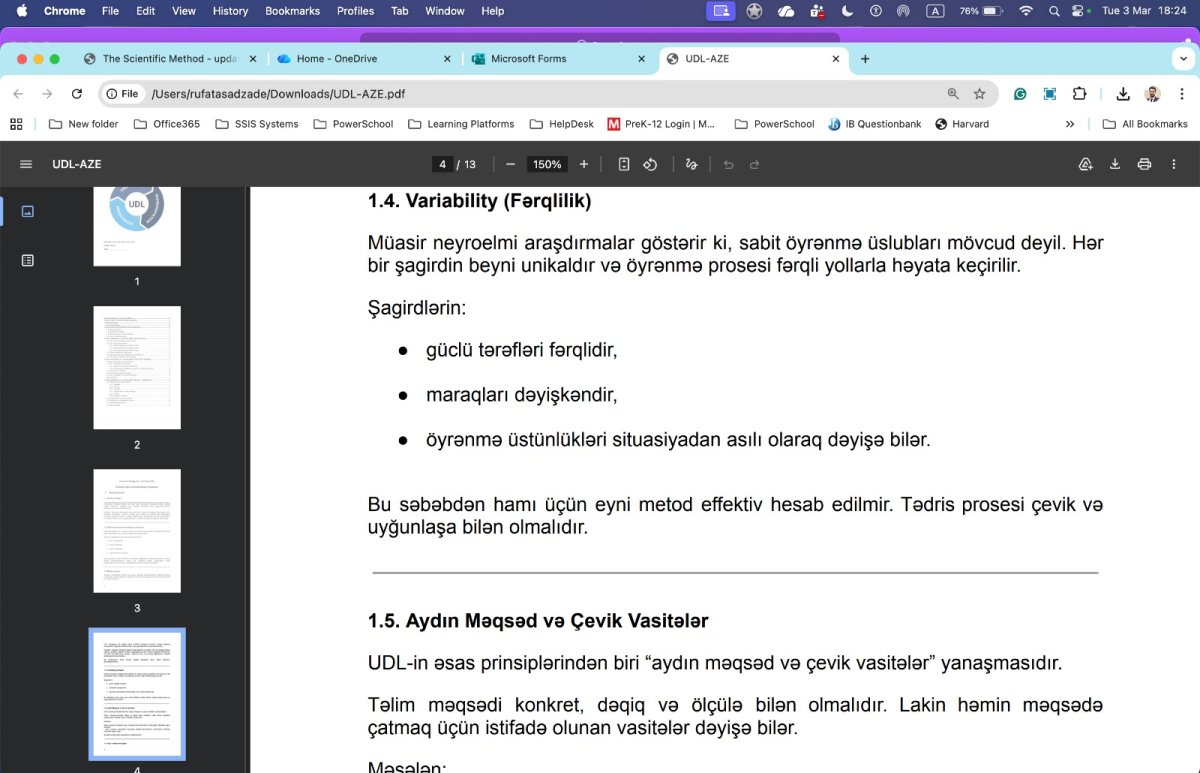Open PDF viewer more actions menu
The width and height of the screenshot is (1200, 773).
pos(1174,164)
